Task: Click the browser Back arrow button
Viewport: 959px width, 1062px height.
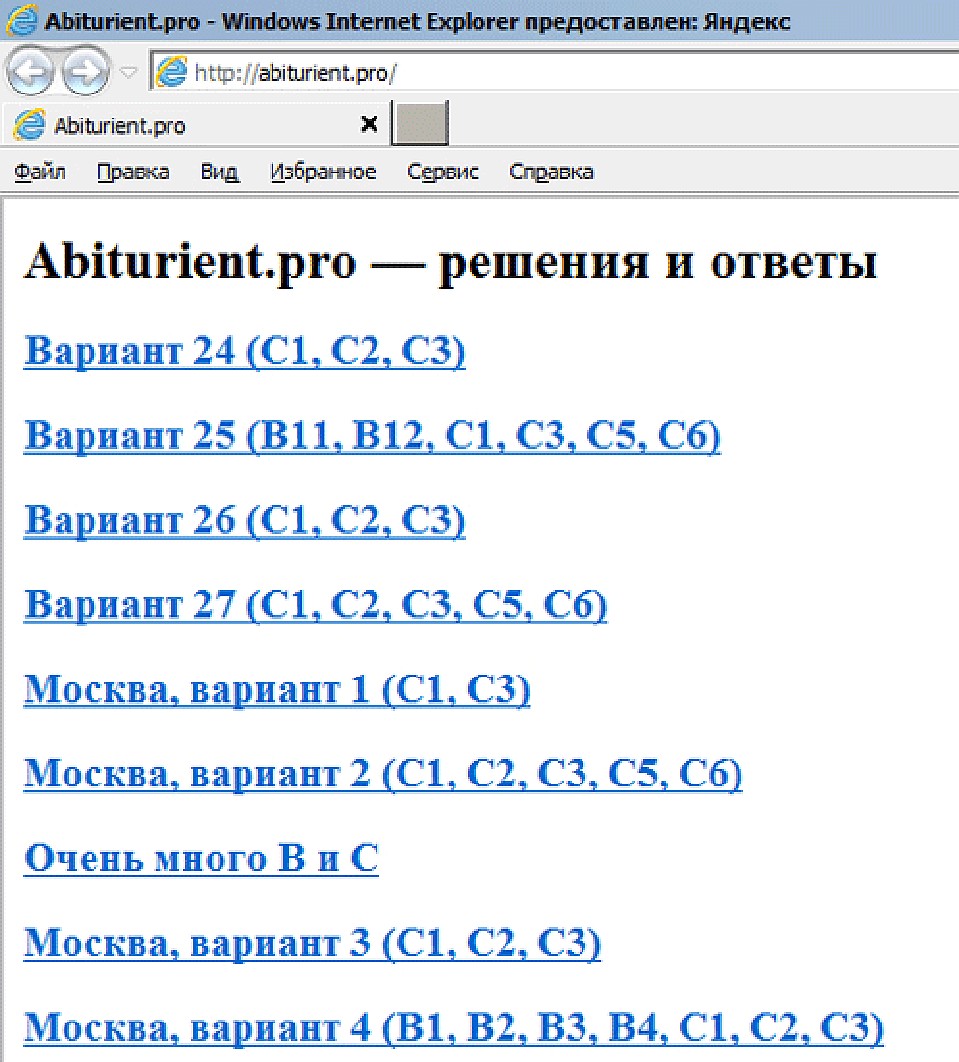Action: tap(30, 70)
